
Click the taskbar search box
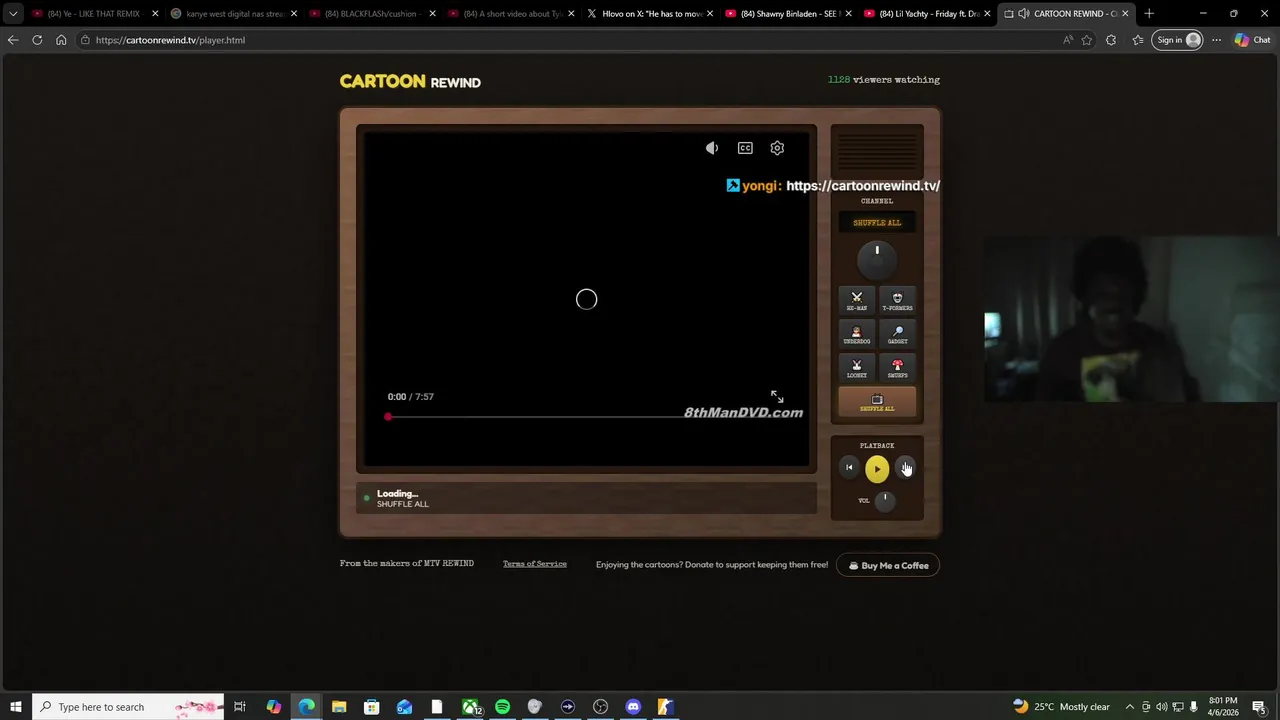pos(128,707)
